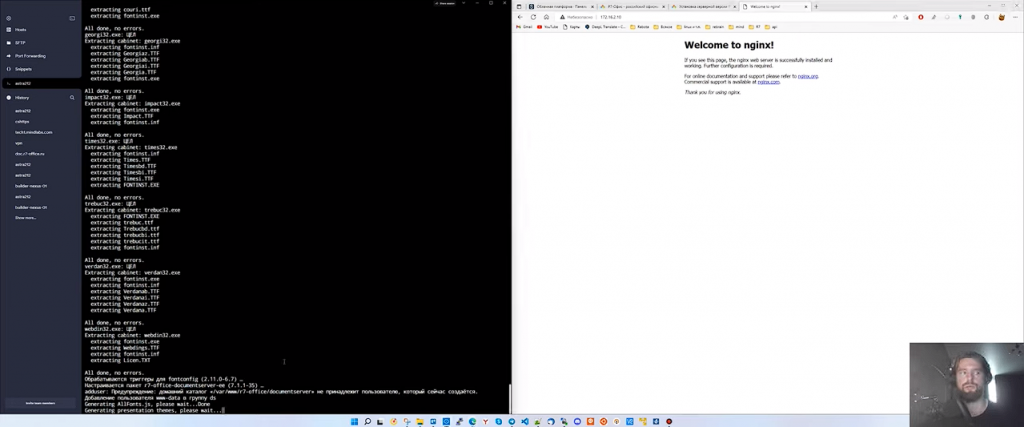The image size is (1024, 427).
Task: Select doc.r7-office.ru from History list
Action: pyautogui.click(x=29, y=153)
